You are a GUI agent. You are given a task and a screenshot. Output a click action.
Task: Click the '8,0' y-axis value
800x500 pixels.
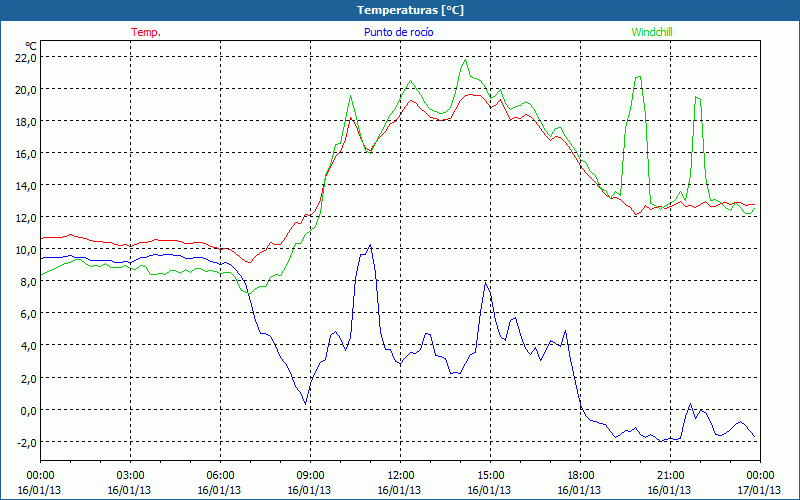coord(29,282)
